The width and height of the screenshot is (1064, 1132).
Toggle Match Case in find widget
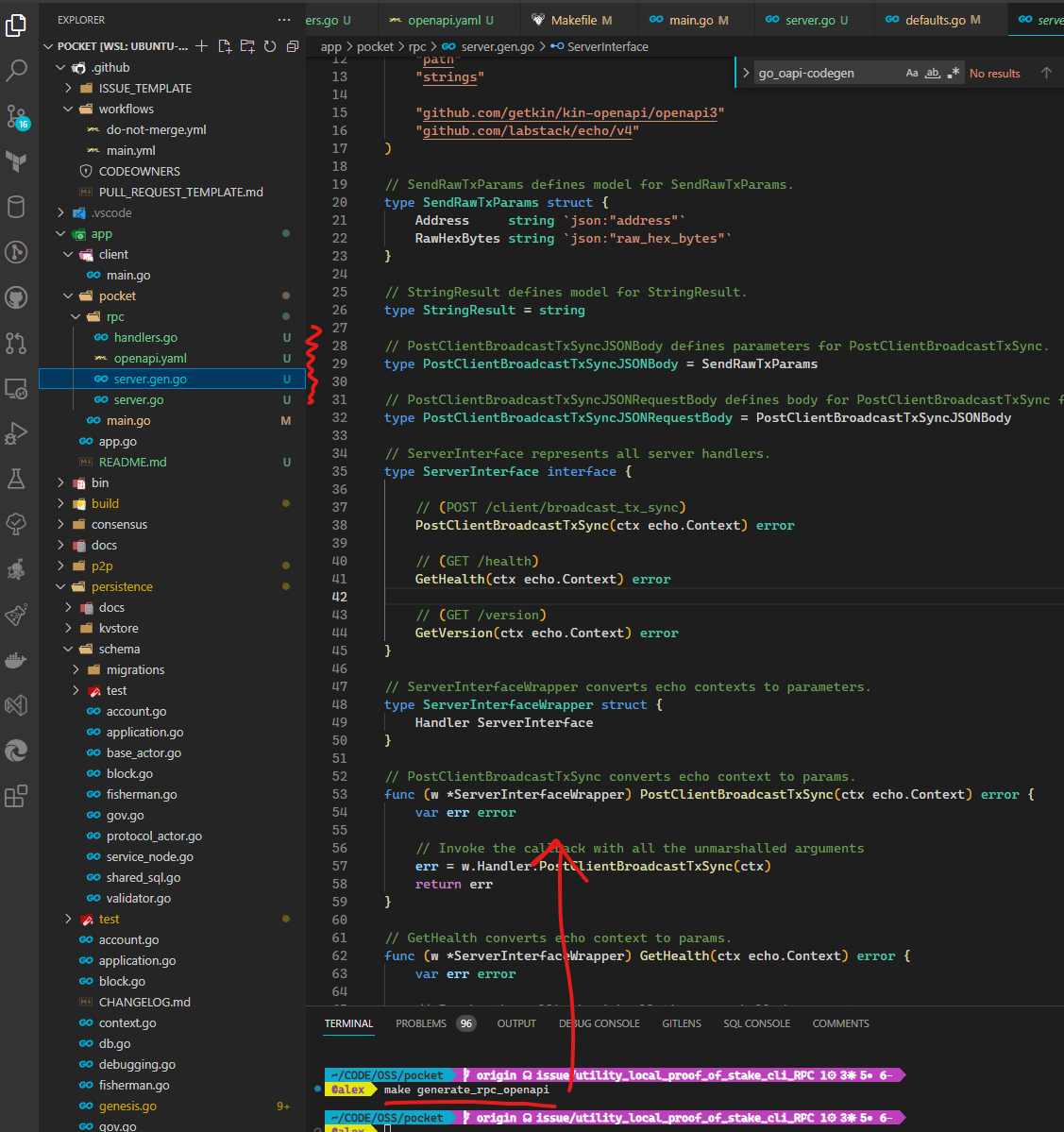912,73
